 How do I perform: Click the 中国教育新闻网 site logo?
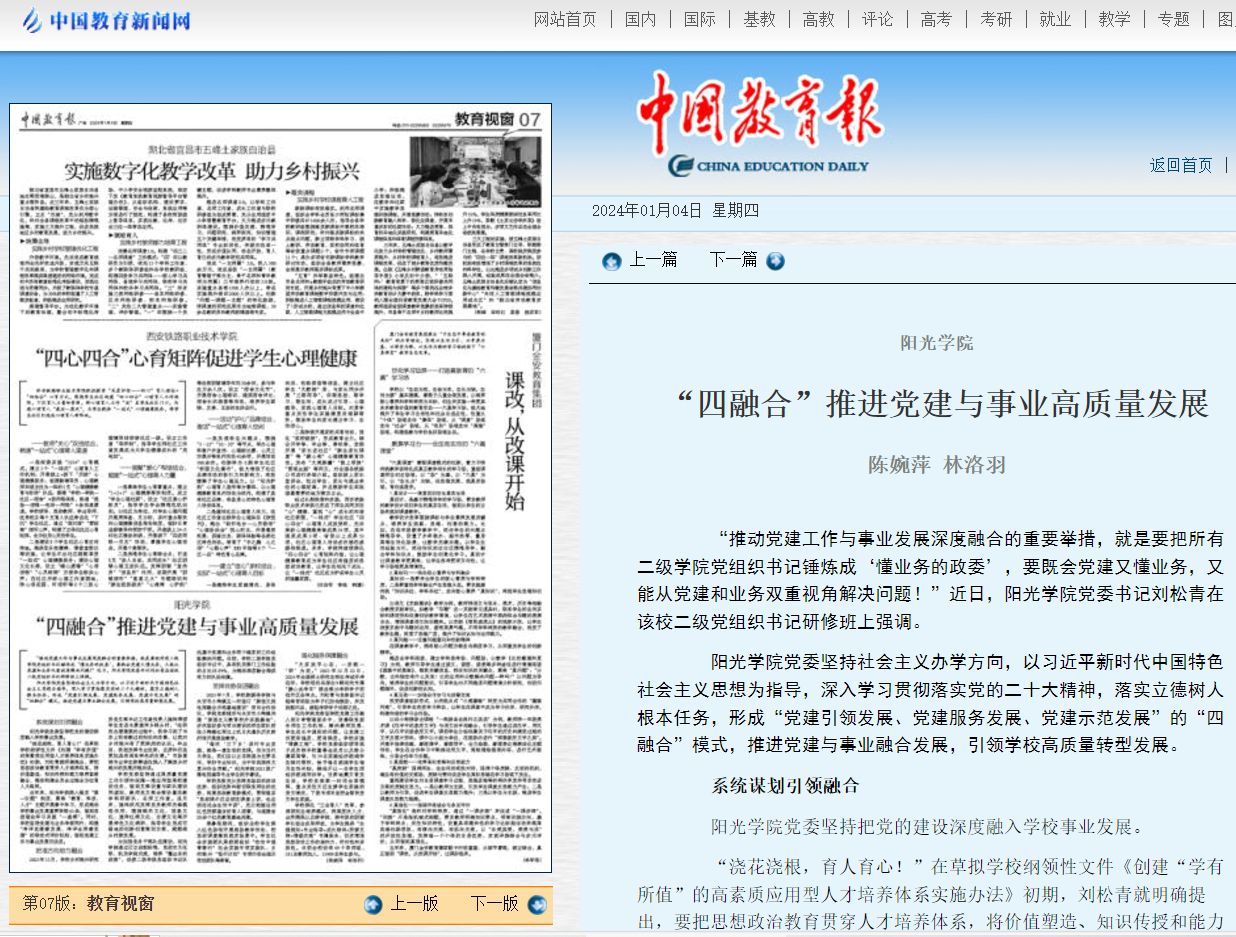pyautogui.click(x=105, y=20)
